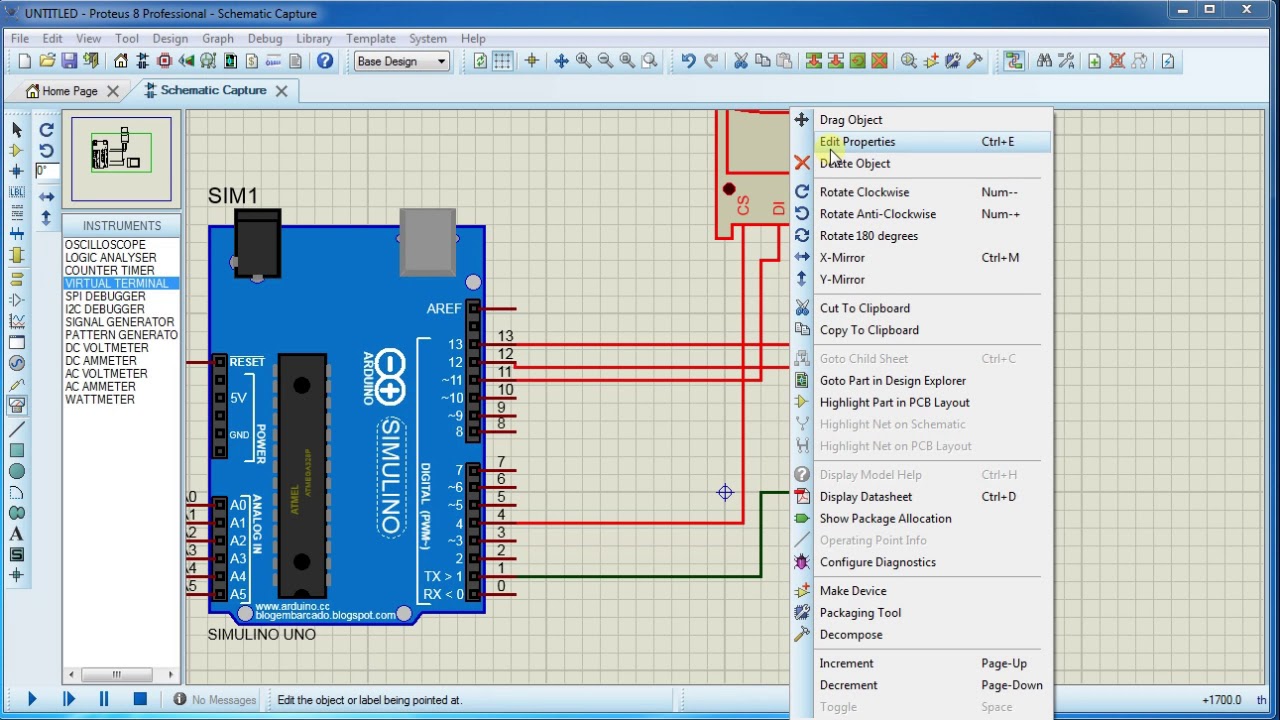Toggle the grid display toolbar button
1280x720 pixels.
pyautogui.click(x=502, y=61)
